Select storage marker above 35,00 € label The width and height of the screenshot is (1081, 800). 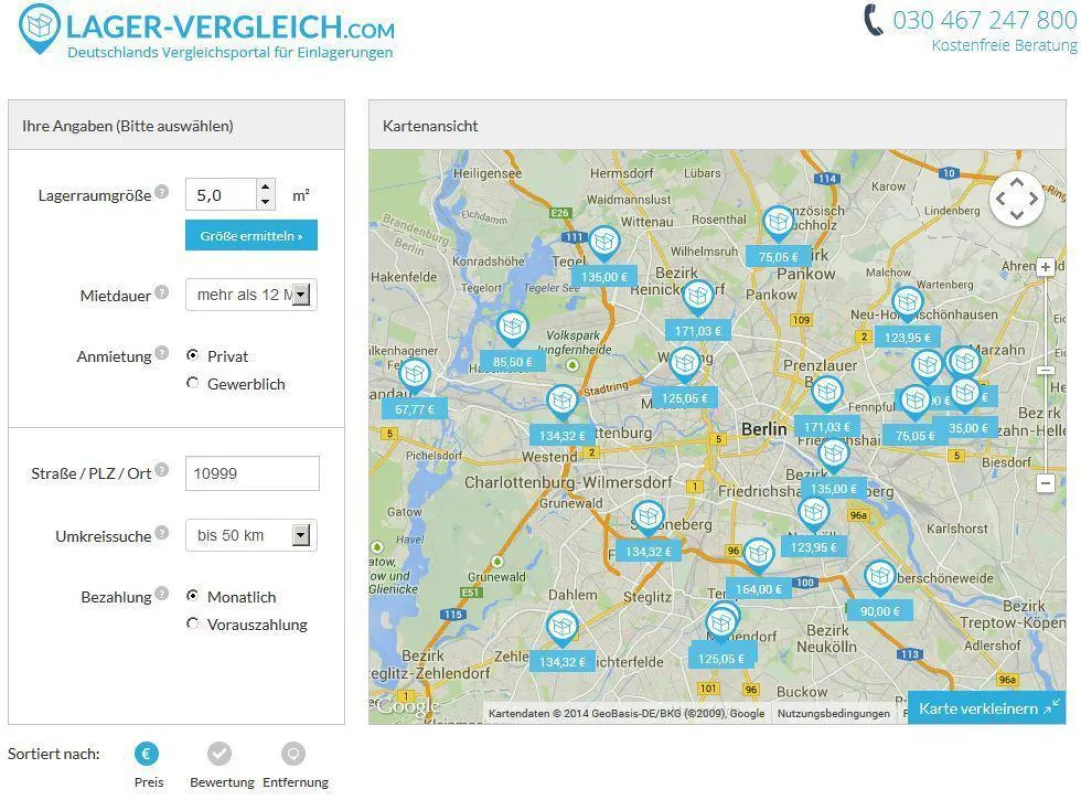[965, 394]
